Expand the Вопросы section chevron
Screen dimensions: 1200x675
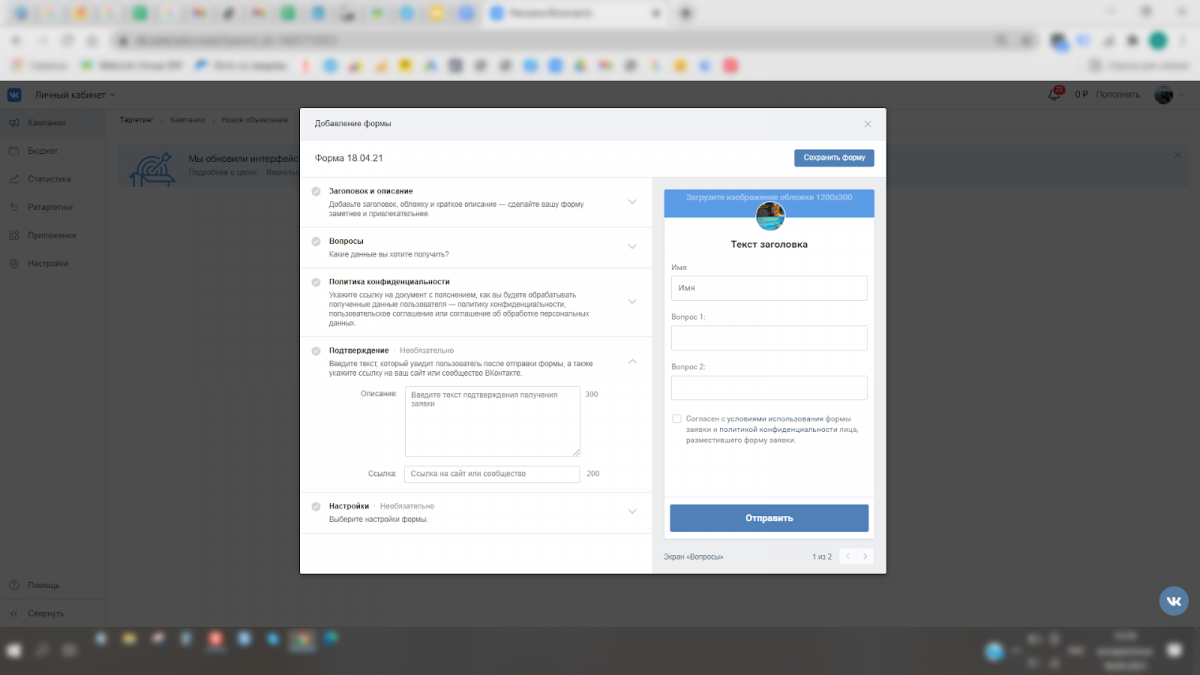[x=632, y=247]
